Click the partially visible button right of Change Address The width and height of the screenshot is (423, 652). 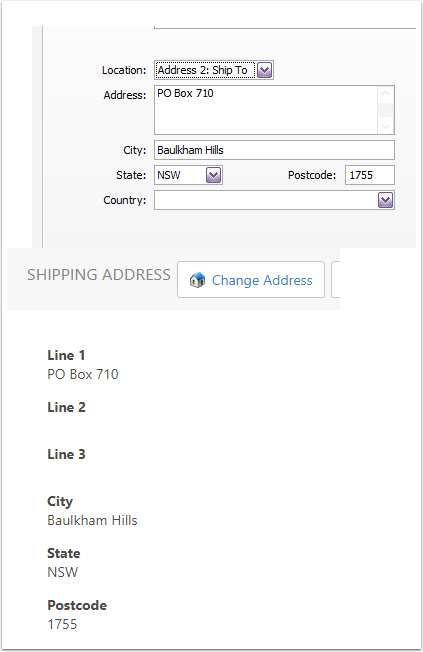pos(336,279)
